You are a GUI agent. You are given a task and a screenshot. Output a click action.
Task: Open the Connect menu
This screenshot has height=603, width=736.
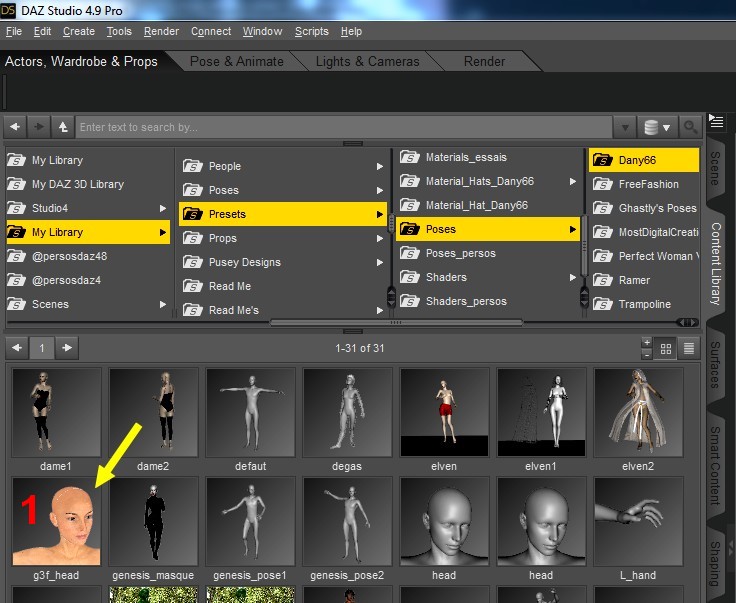pyautogui.click(x=211, y=31)
